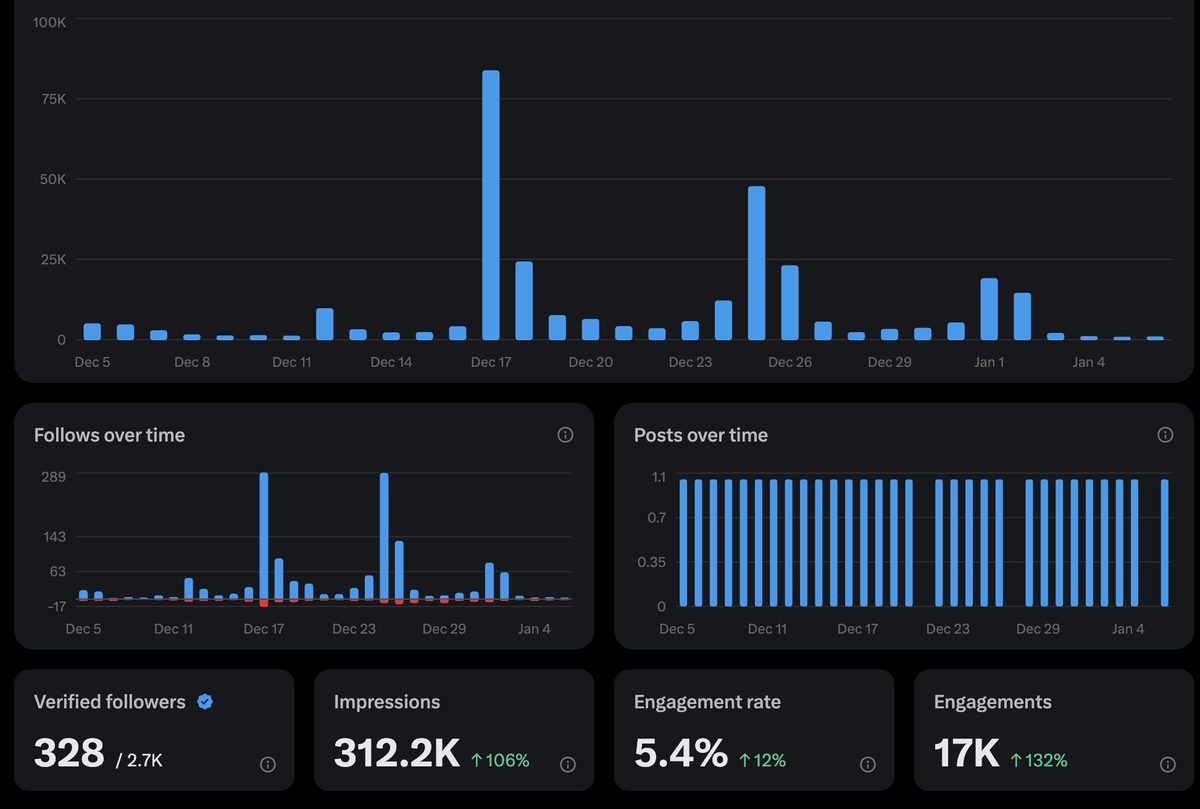Click 'Jan 4' under the follows chart
The height and width of the screenshot is (809, 1200).
[x=534, y=629]
